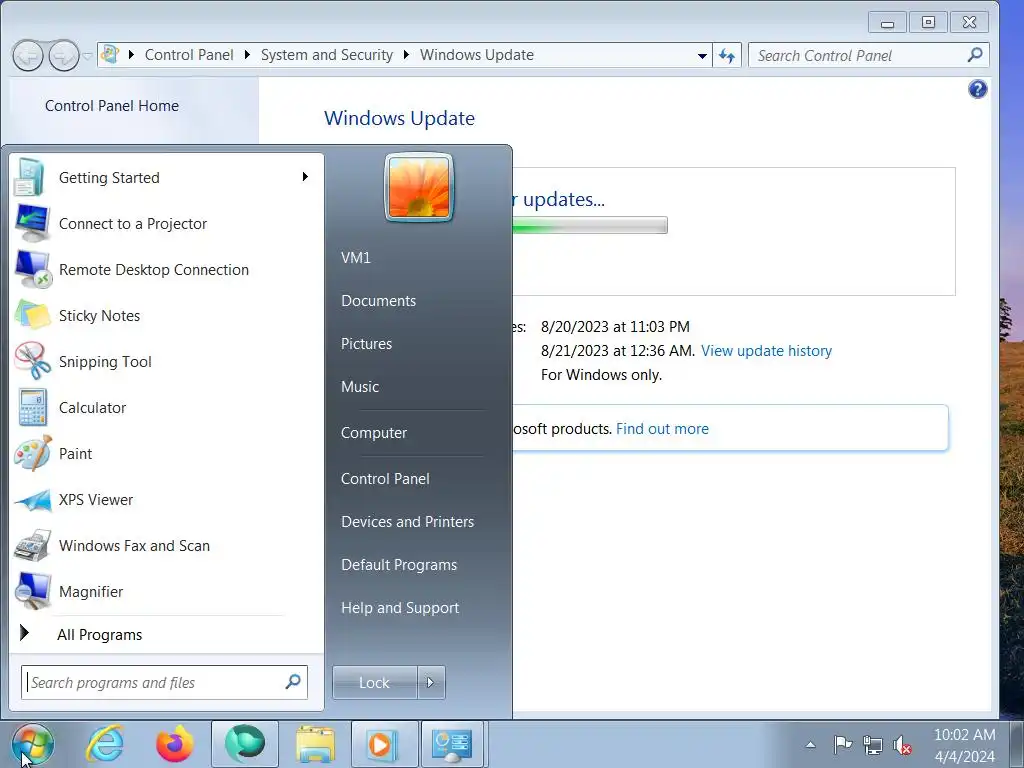Open the Paint palette icon
The image size is (1024, 768).
point(32,453)
